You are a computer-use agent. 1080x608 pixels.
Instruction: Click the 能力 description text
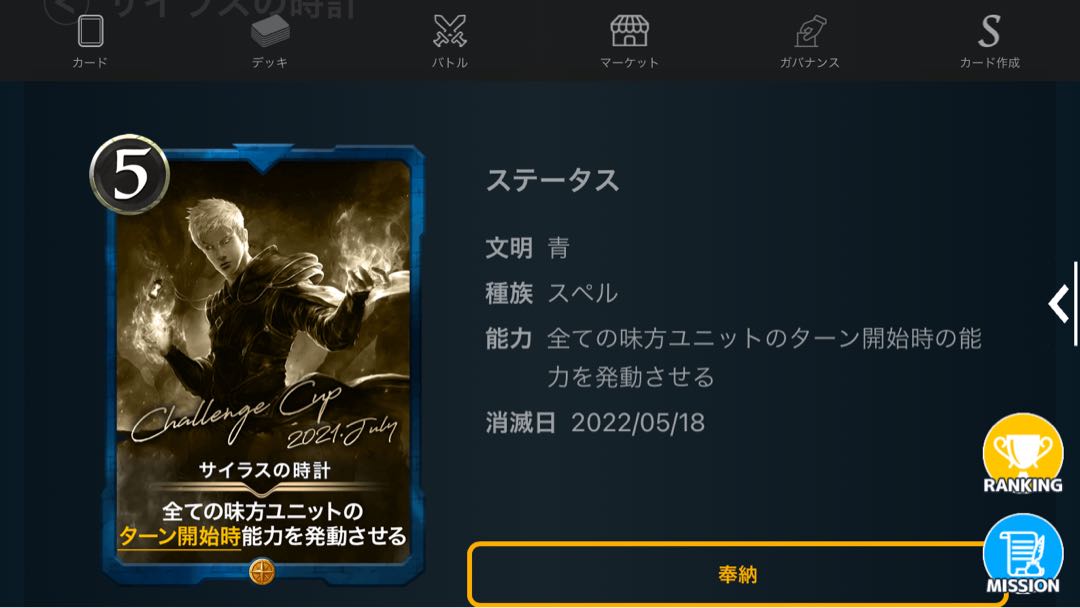(x=764, y=358)
